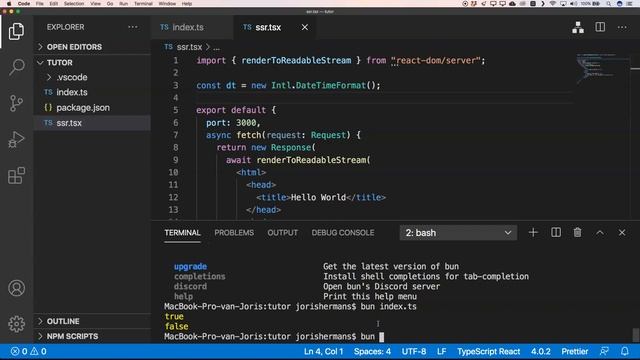The image size is (640, 360).
Task: Click the Wi-Fi icon in the menu bar
Action: (x=553, y=4)
